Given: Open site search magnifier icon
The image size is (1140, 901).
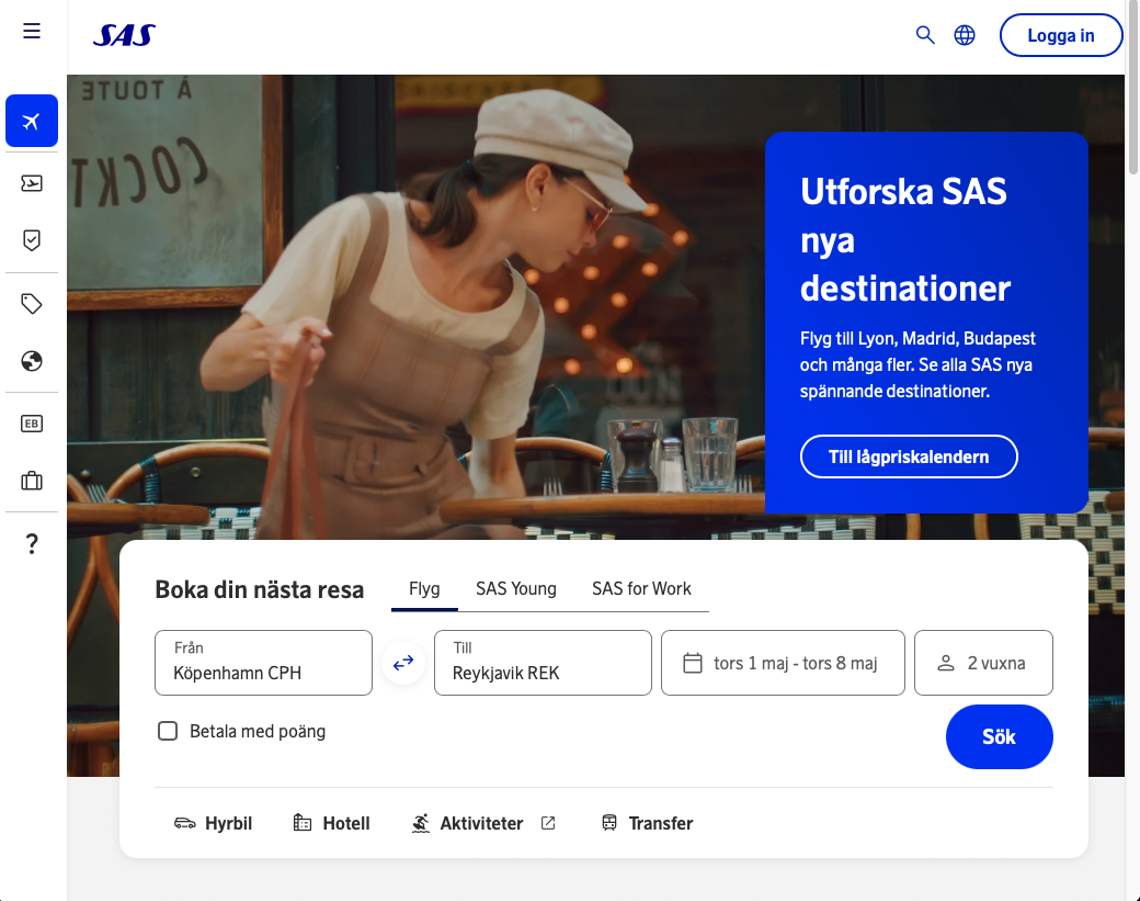Looking at the screenshot, I should (x=925, y=35).
